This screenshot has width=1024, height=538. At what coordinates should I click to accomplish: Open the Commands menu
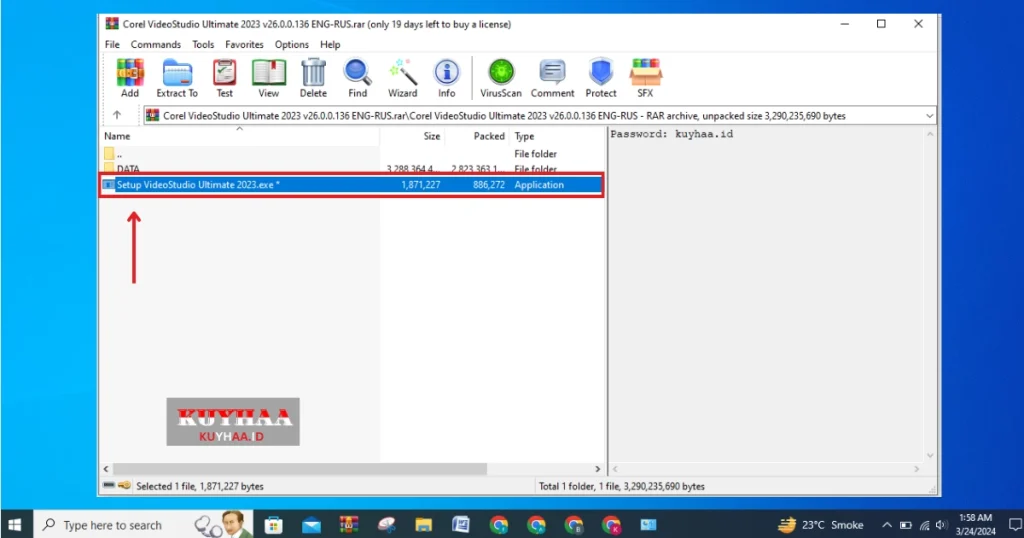click(x=155, y=44)
